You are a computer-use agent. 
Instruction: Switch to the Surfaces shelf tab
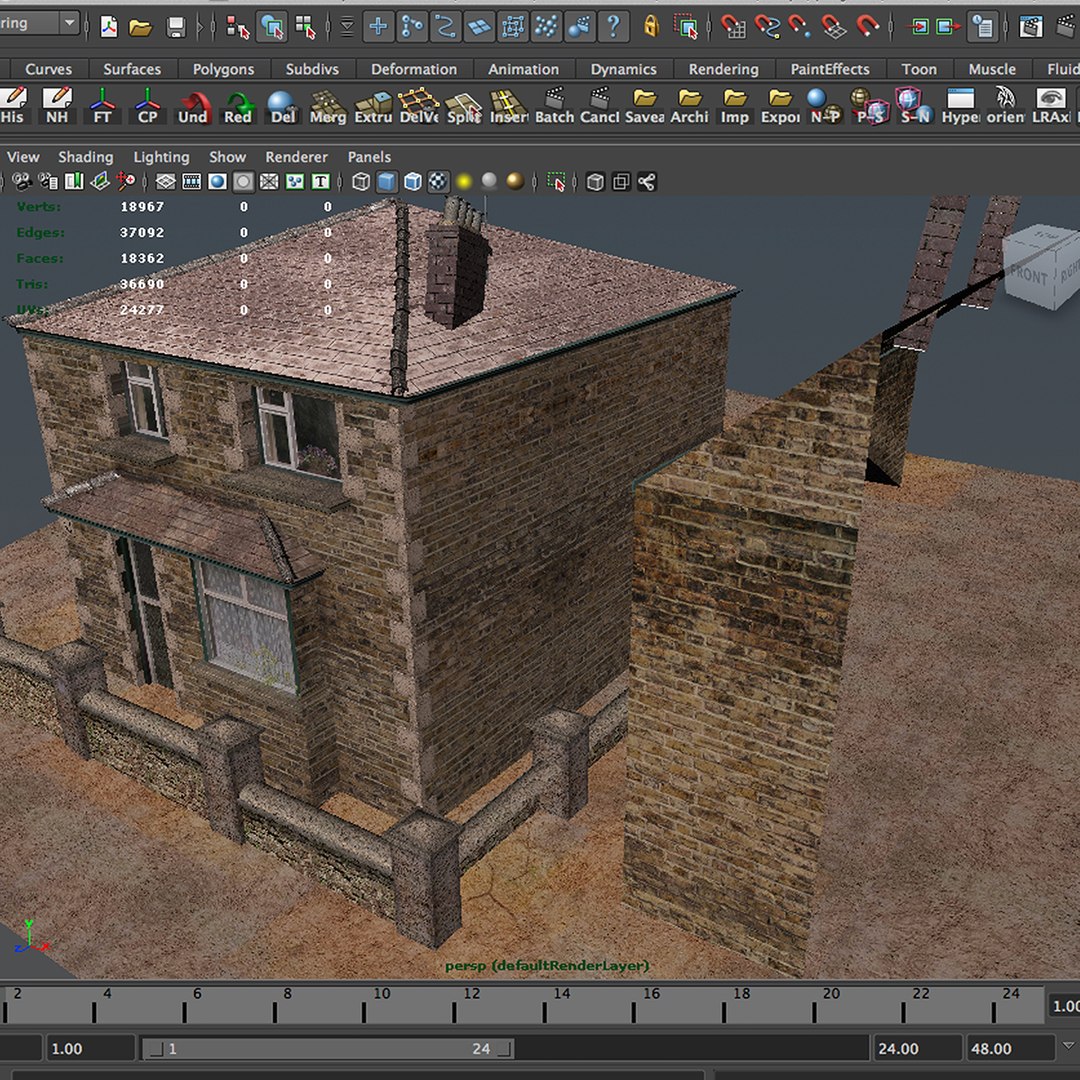[132, 69]
